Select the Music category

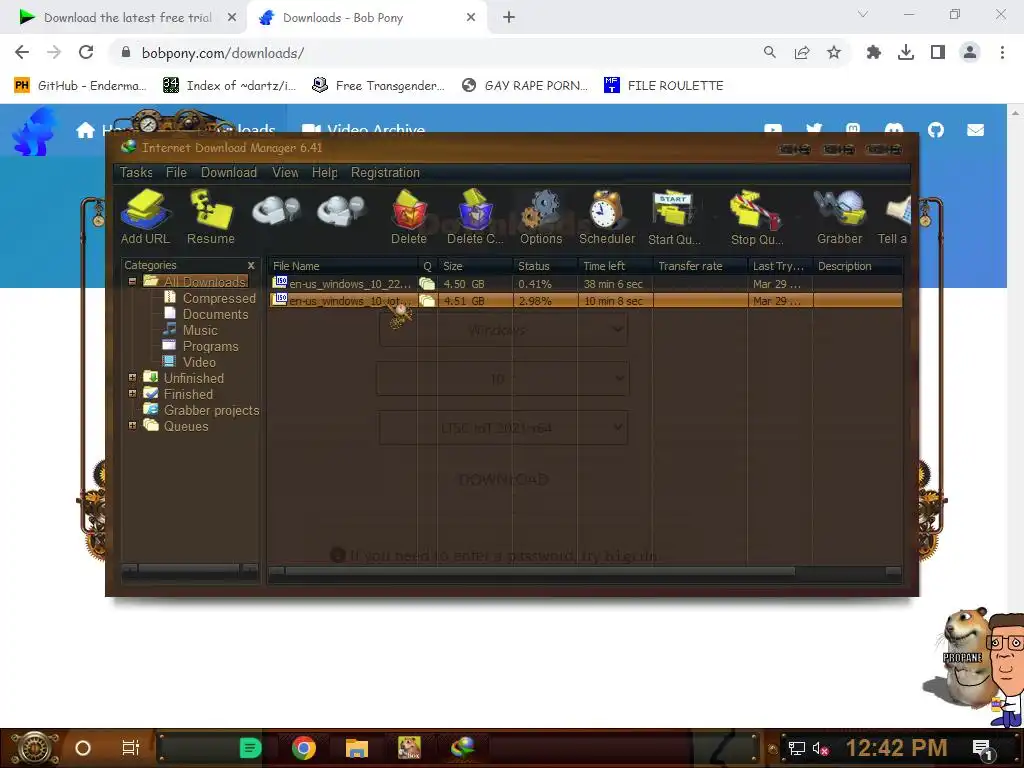(190, 330)
